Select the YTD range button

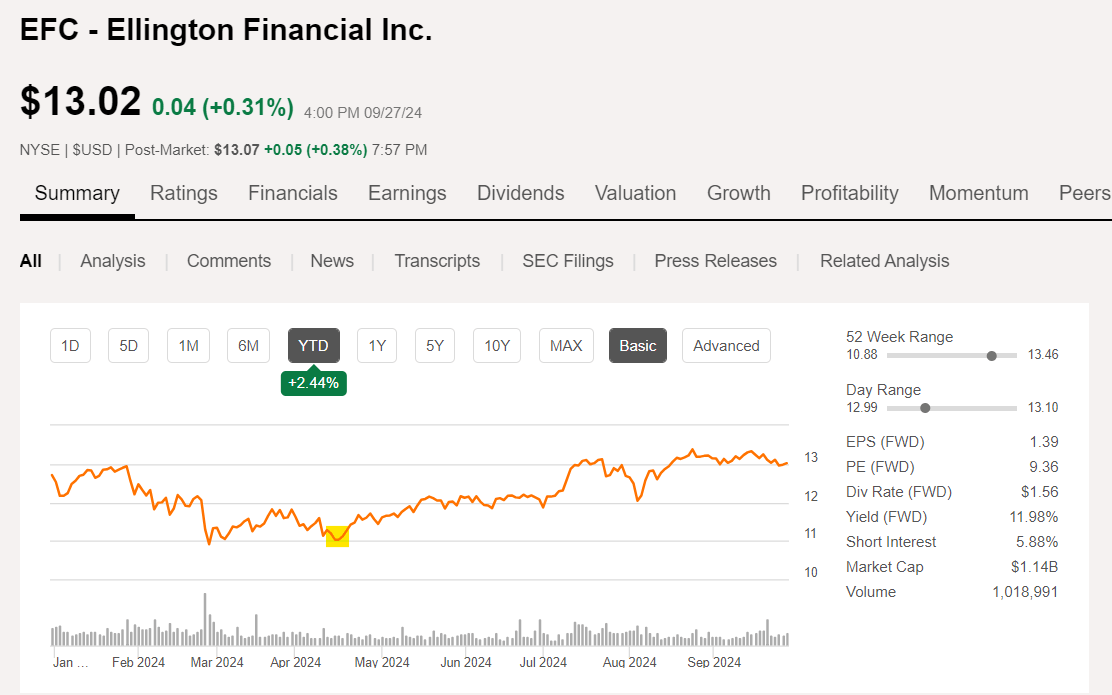[x=314, y=346]
